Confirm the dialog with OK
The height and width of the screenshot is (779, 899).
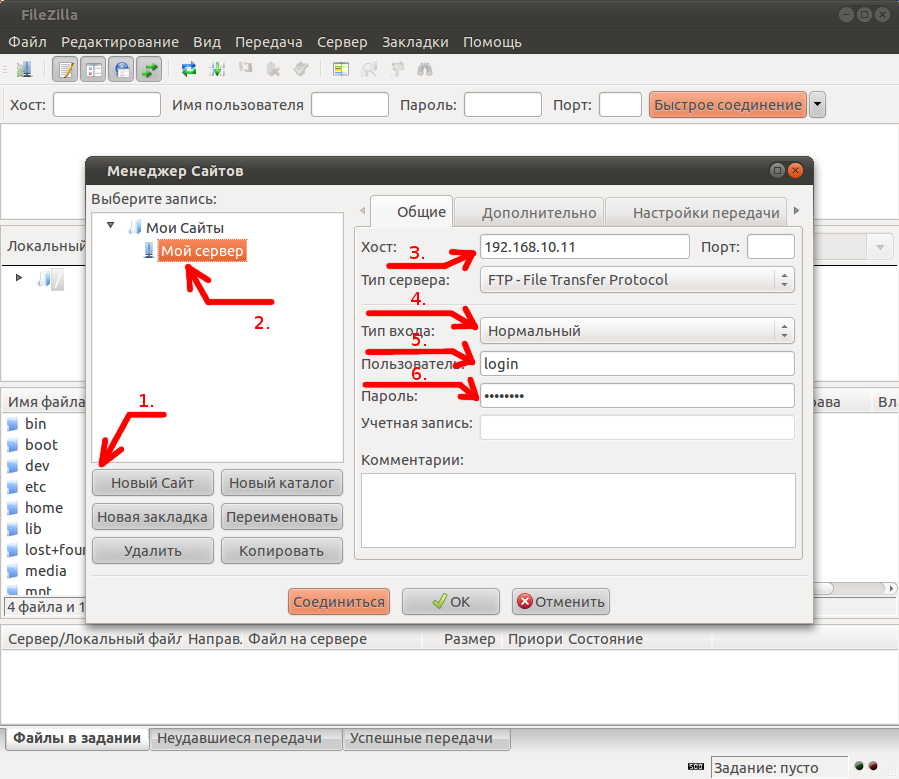(x=451, y=601)
